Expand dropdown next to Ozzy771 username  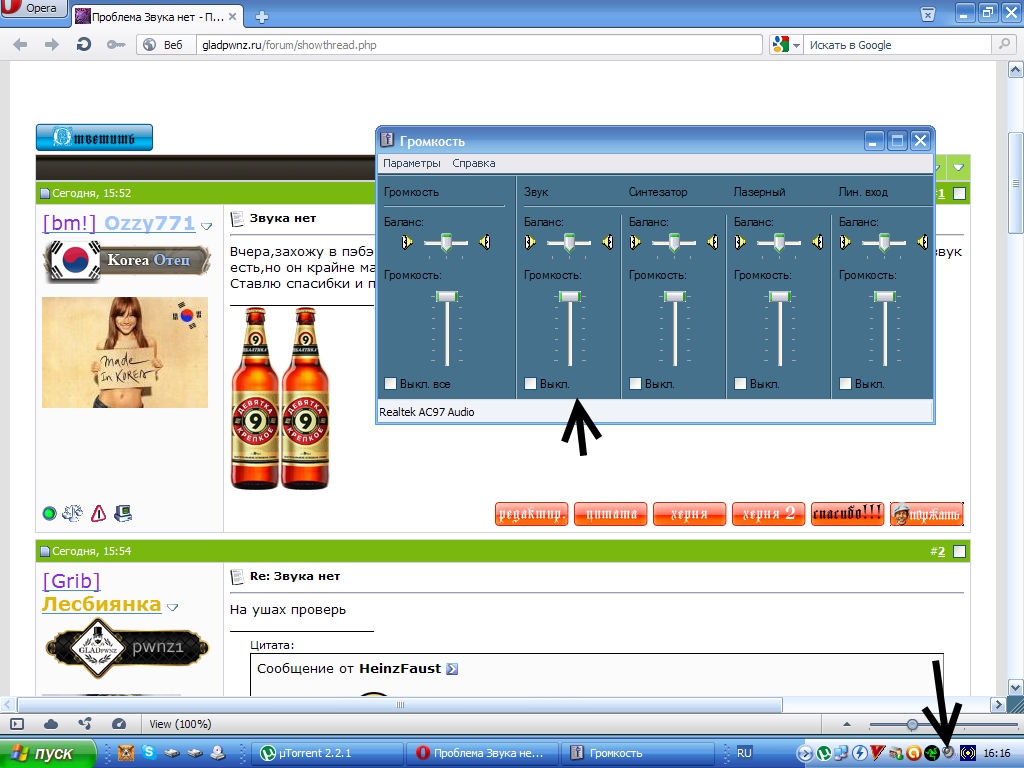[x=207, y=226]
